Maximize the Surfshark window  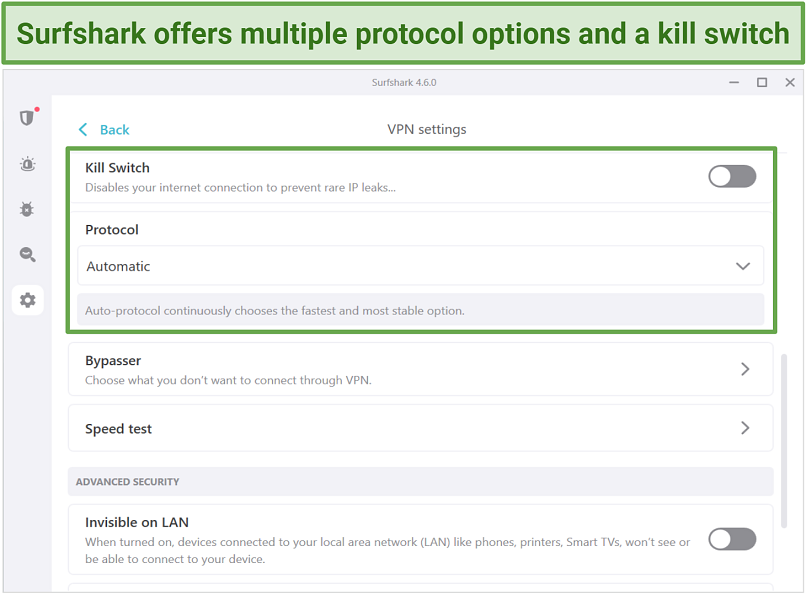[x=762, y=82]
